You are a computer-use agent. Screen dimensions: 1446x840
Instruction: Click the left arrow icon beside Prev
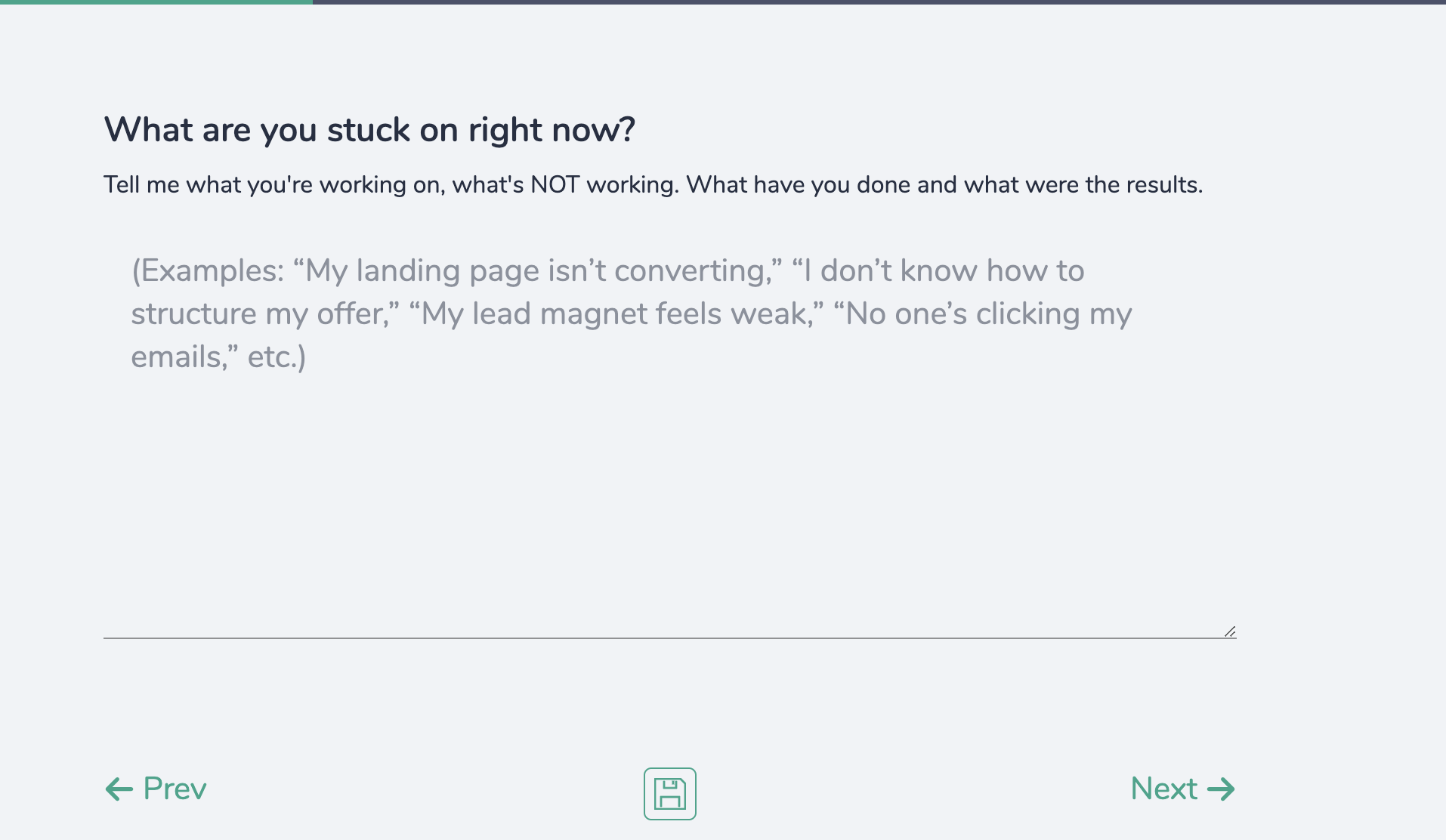pos(119,789)
